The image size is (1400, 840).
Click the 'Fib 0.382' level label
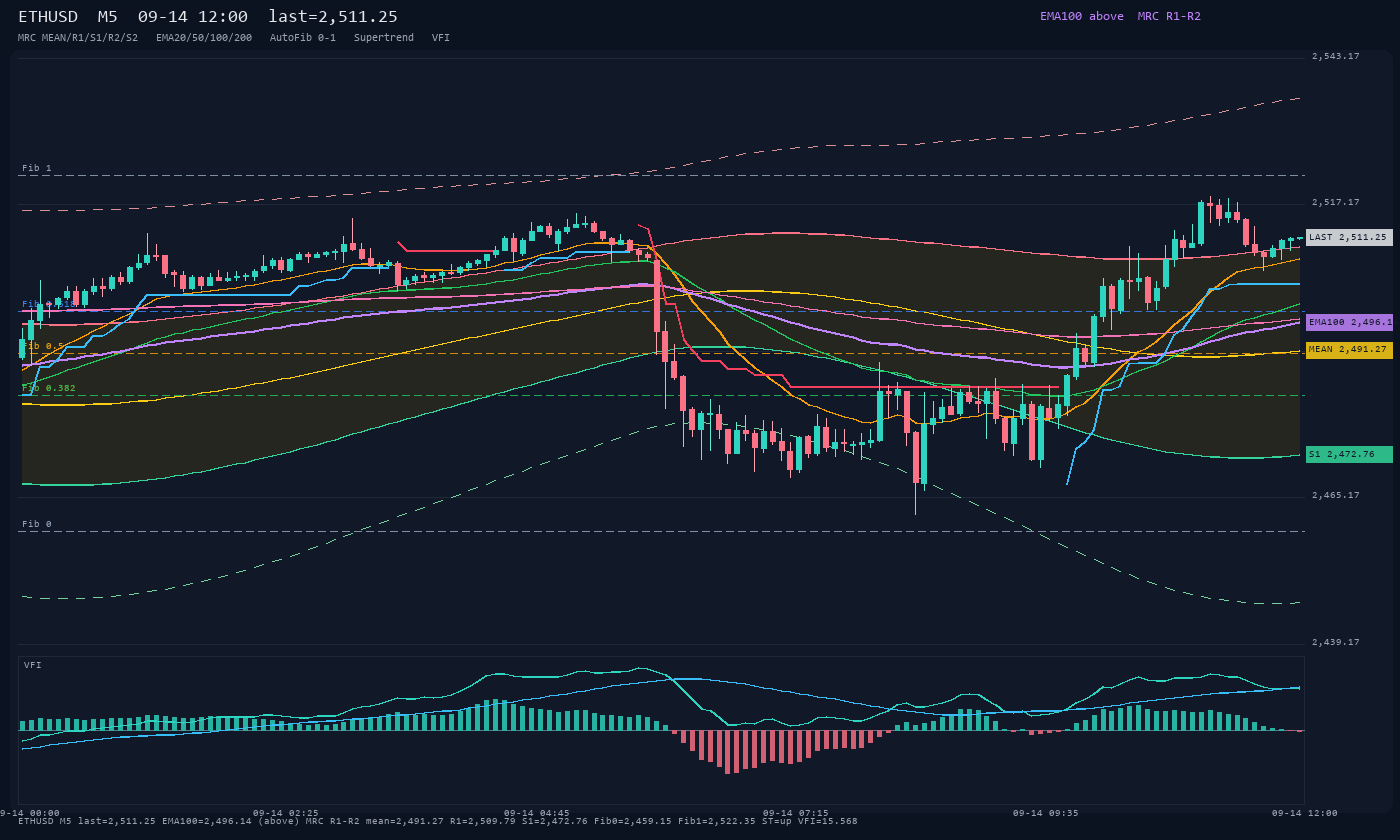(x=49, y=388)
